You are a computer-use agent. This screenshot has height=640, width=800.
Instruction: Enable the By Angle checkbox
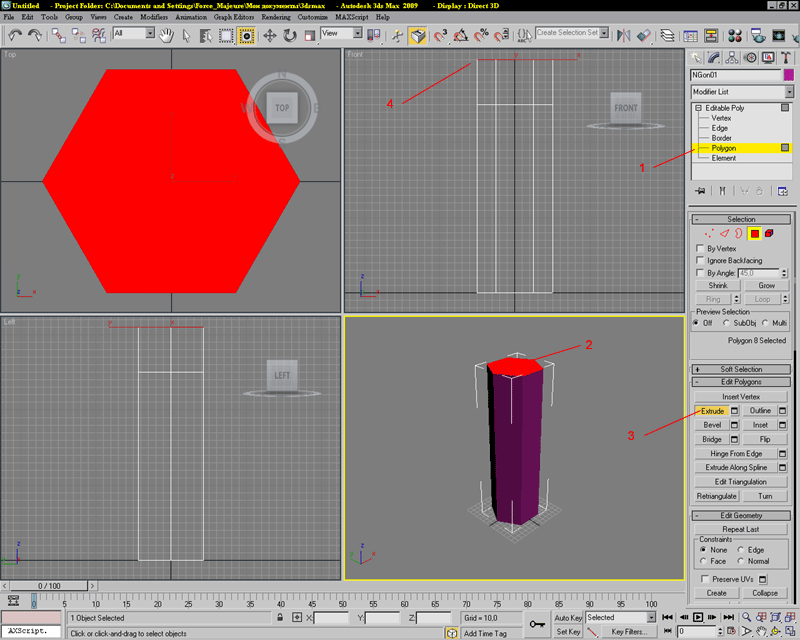[x=701, y=273]
